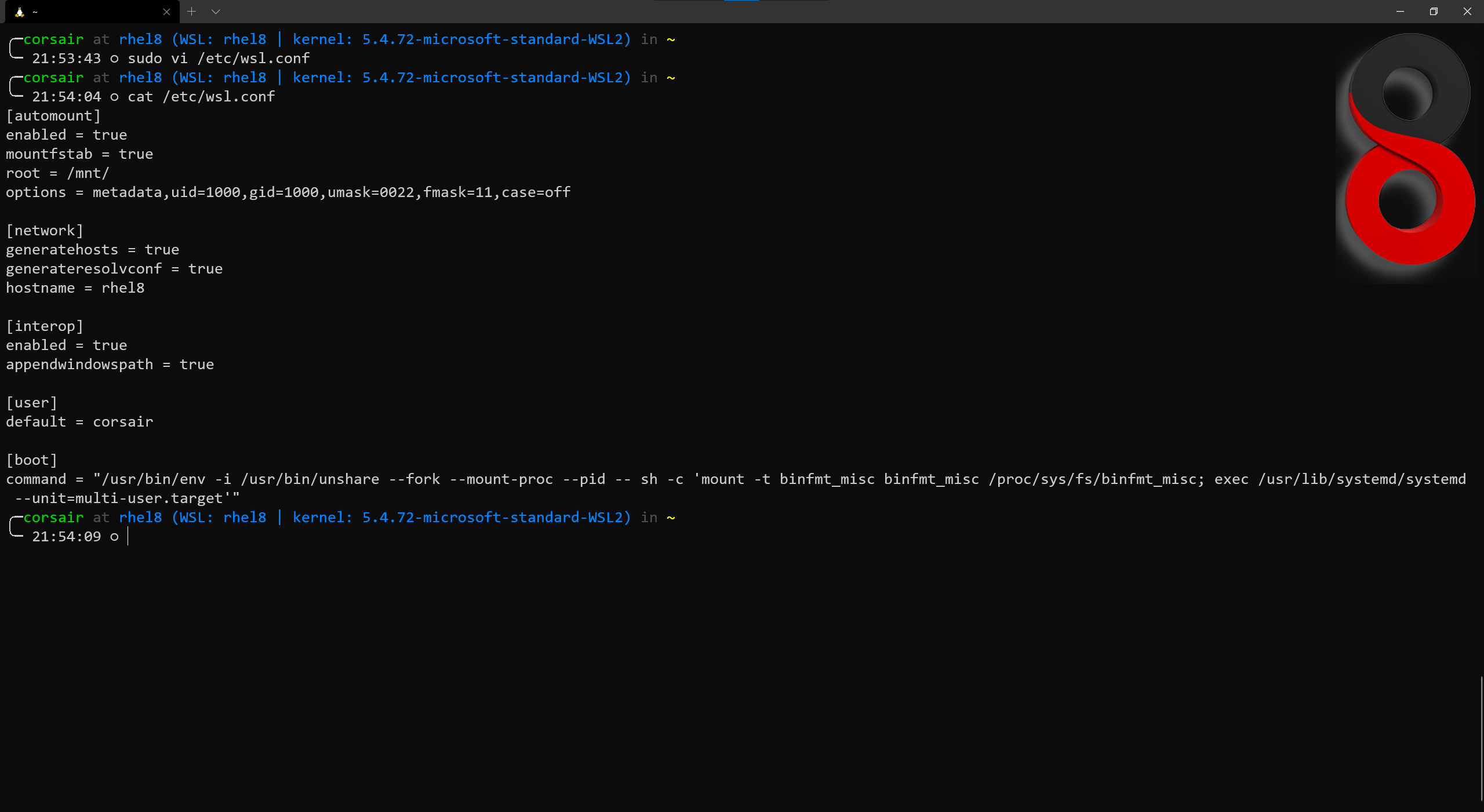Click the tilde home directory indicator in the prompt
This screenshot has height=812, width=1484.
[x=671, y=39]
